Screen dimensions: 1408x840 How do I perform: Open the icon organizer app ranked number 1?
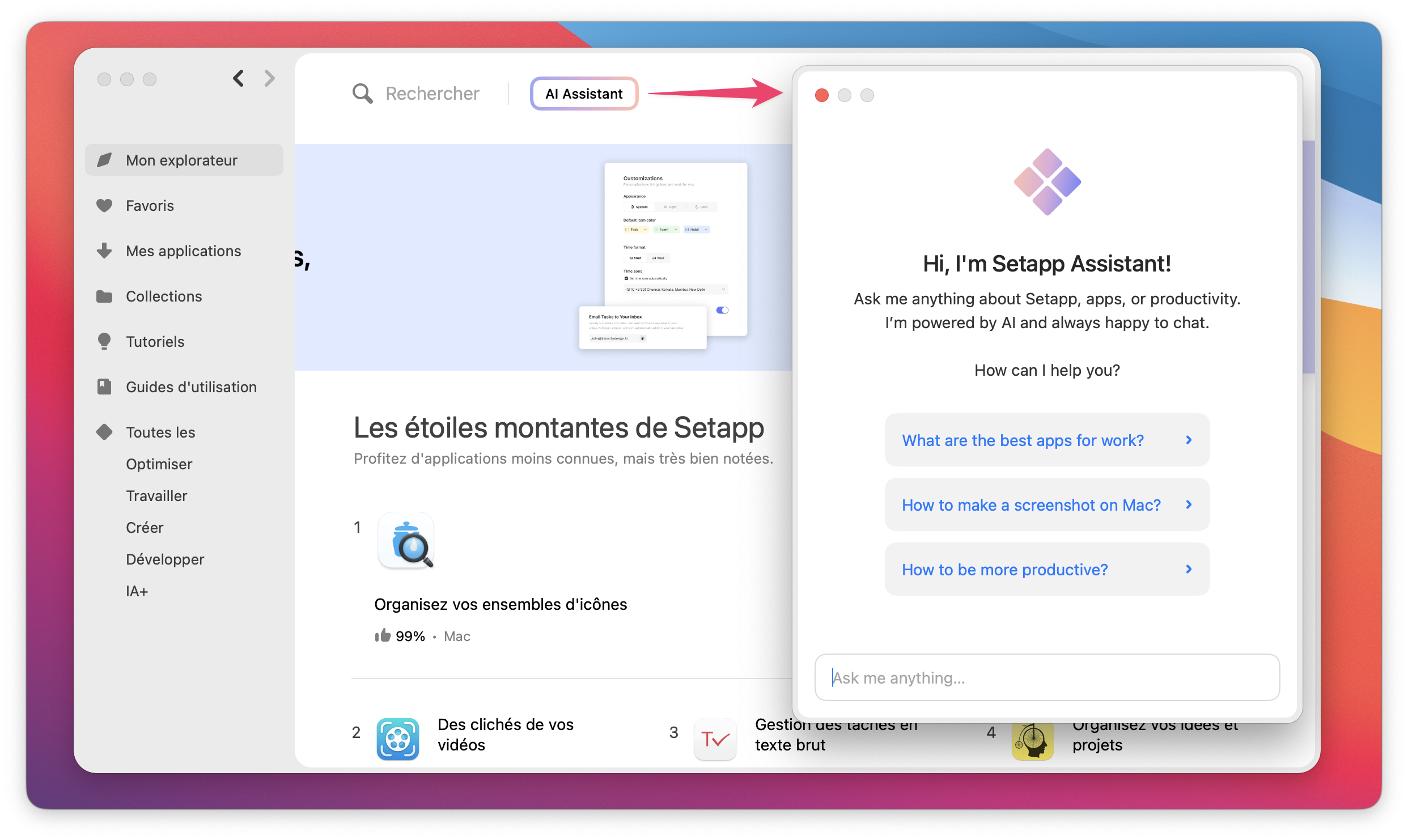coord(406,541)
